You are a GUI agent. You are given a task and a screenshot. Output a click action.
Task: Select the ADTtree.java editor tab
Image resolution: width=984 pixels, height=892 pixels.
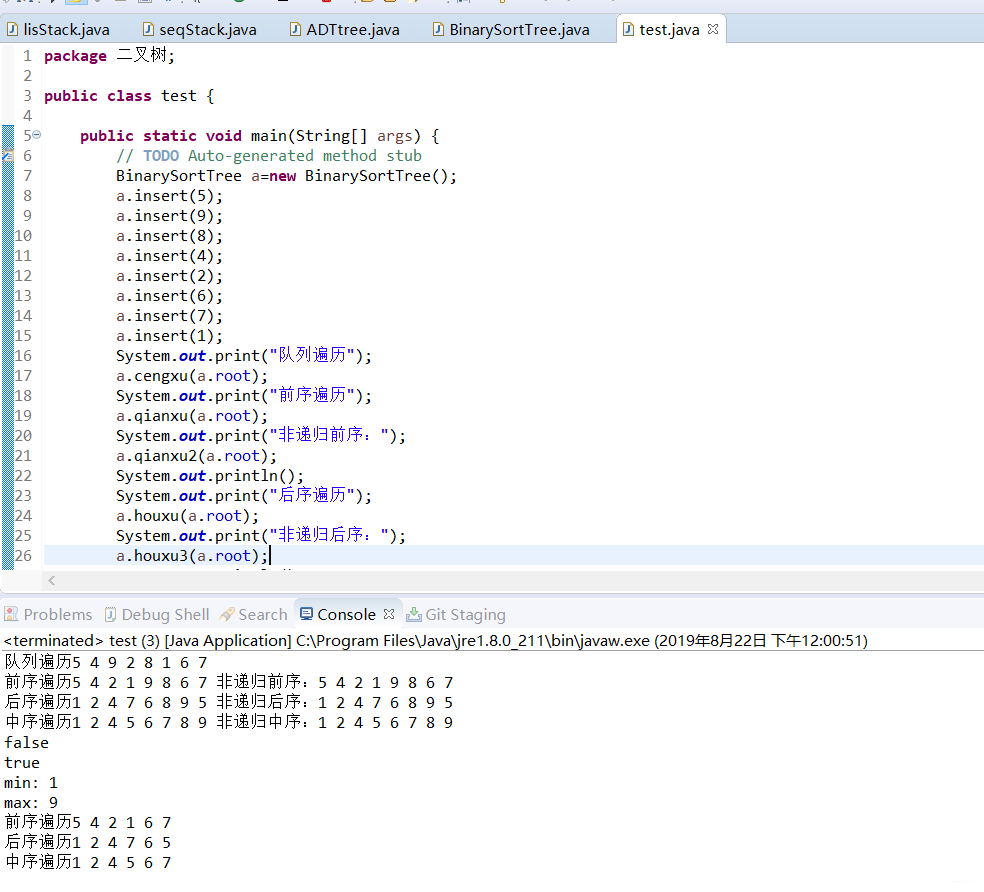click(x=345, y=30)
